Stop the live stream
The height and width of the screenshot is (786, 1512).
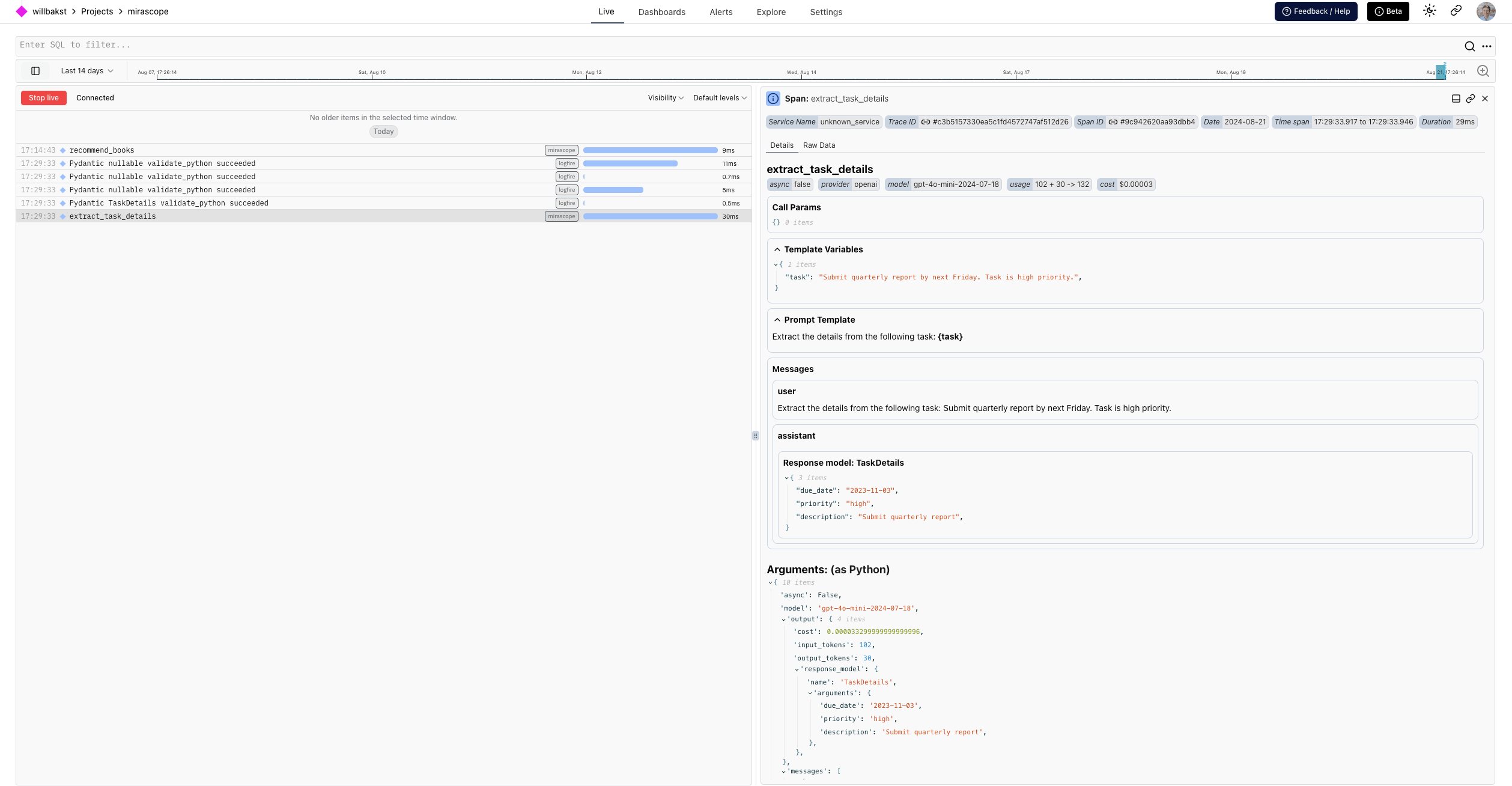[x=43, y=98]
